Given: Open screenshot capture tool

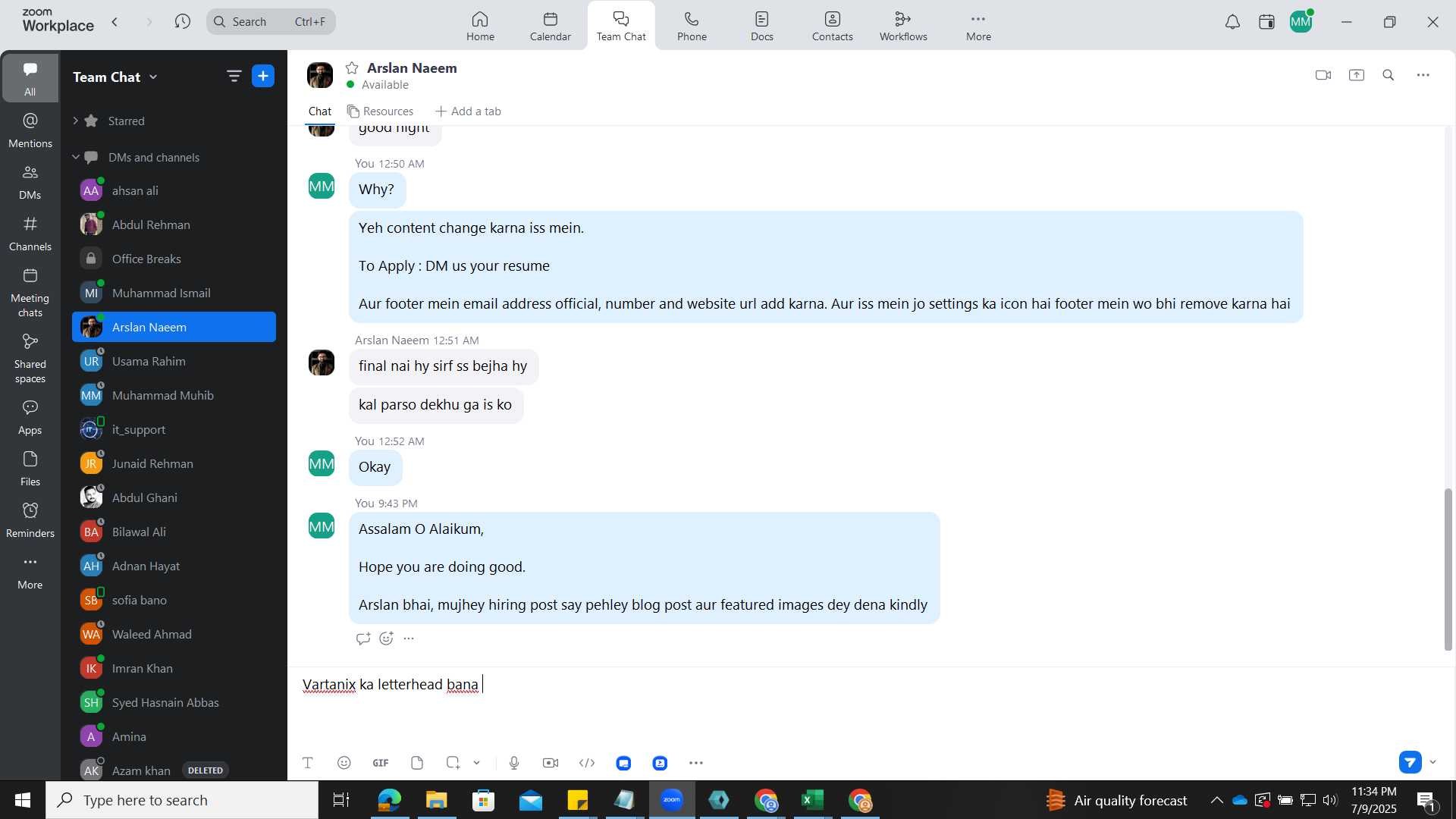Looking at the screenshot, I should coord(453,763).
